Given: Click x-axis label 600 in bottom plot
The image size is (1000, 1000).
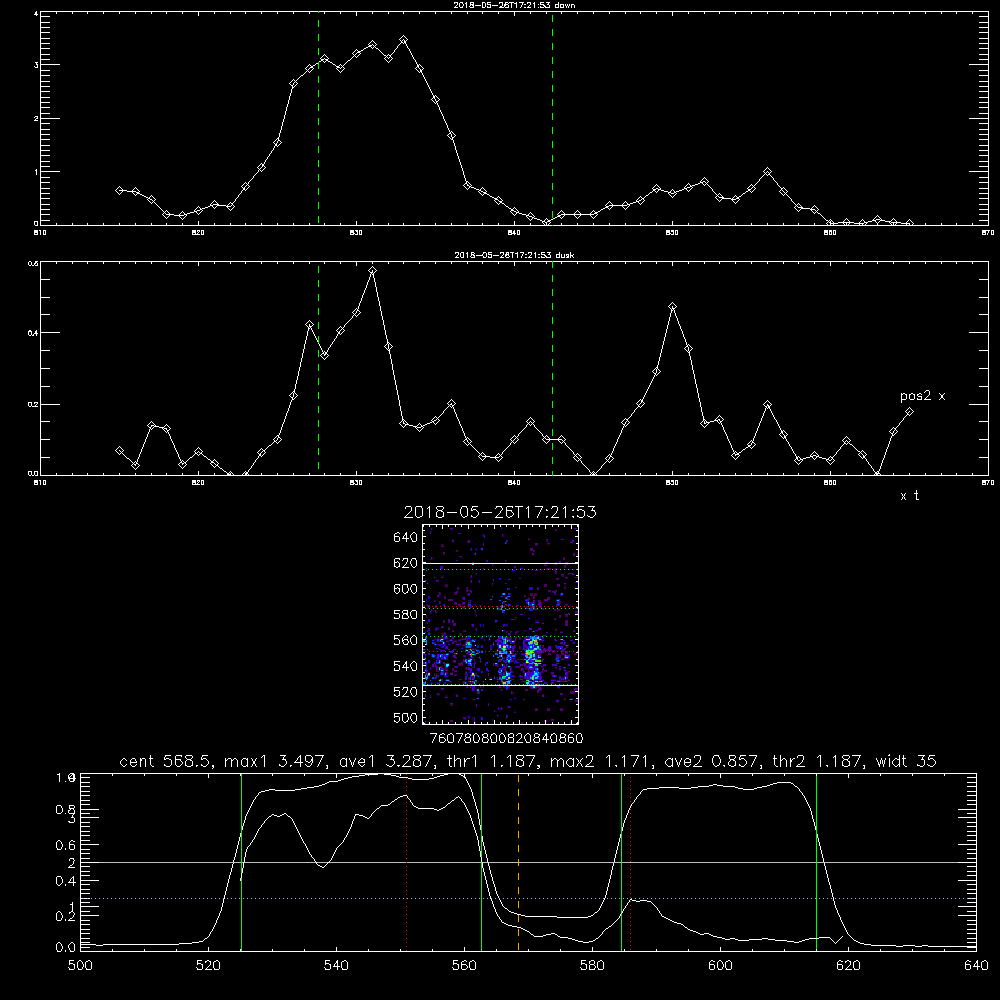Looking at the screenshot, I should pos(720,966).
